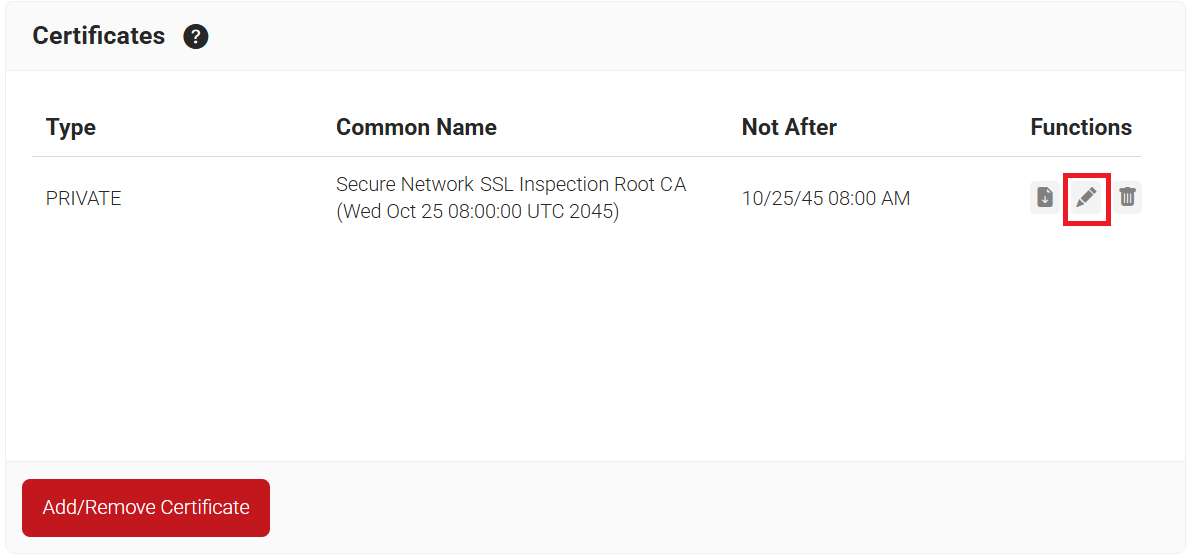Select the PRIVATE type cell
The height and width of the screenshot is (555, 1190).
tap(84, 198)
